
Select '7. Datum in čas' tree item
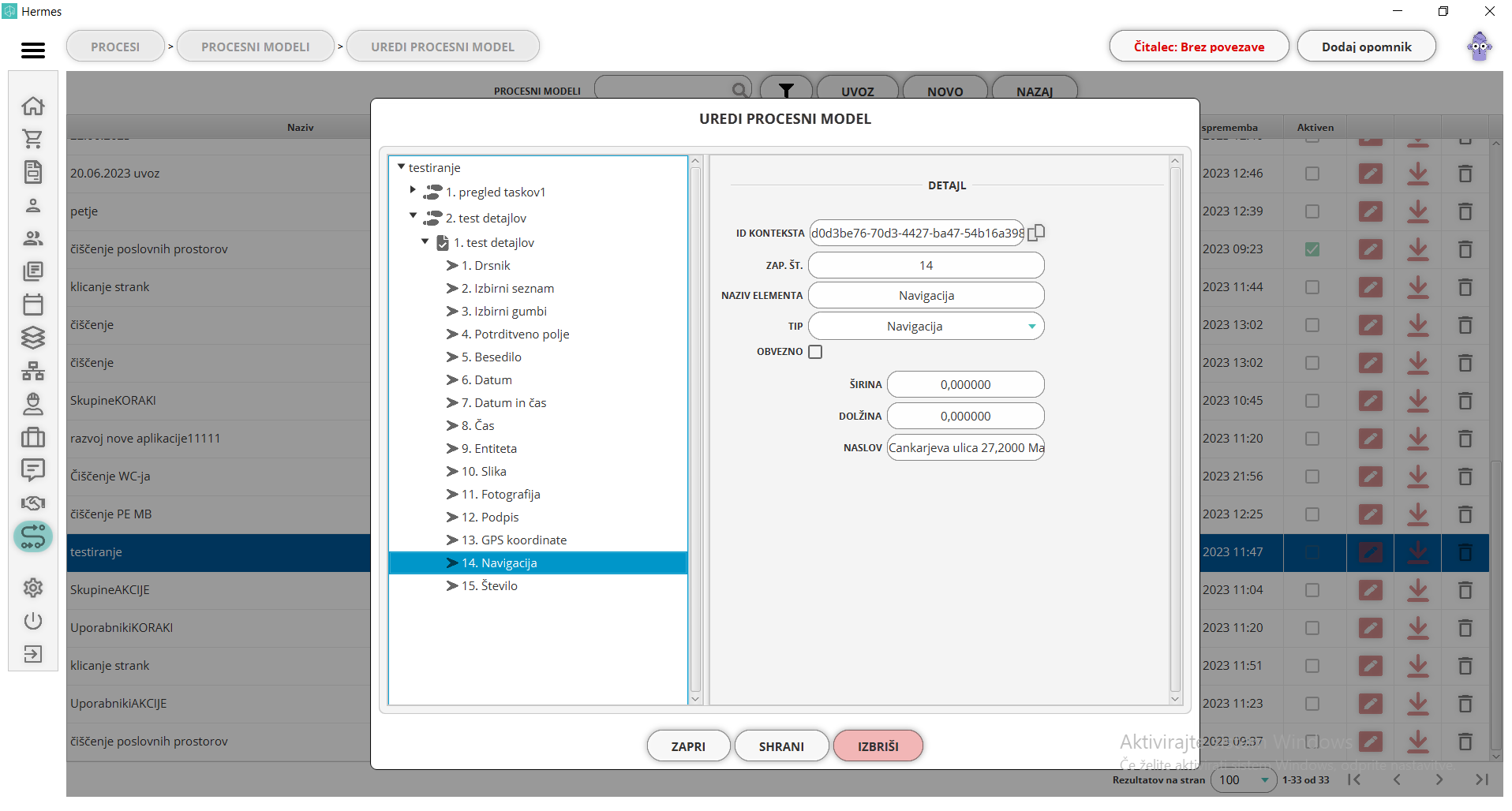click(503, 403)
